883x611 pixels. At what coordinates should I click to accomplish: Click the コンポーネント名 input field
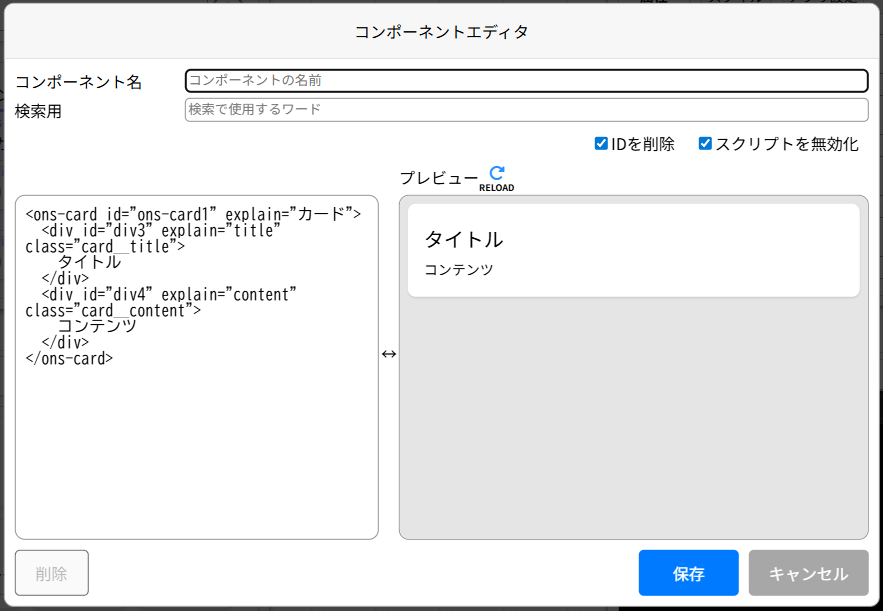click(525, 80)
